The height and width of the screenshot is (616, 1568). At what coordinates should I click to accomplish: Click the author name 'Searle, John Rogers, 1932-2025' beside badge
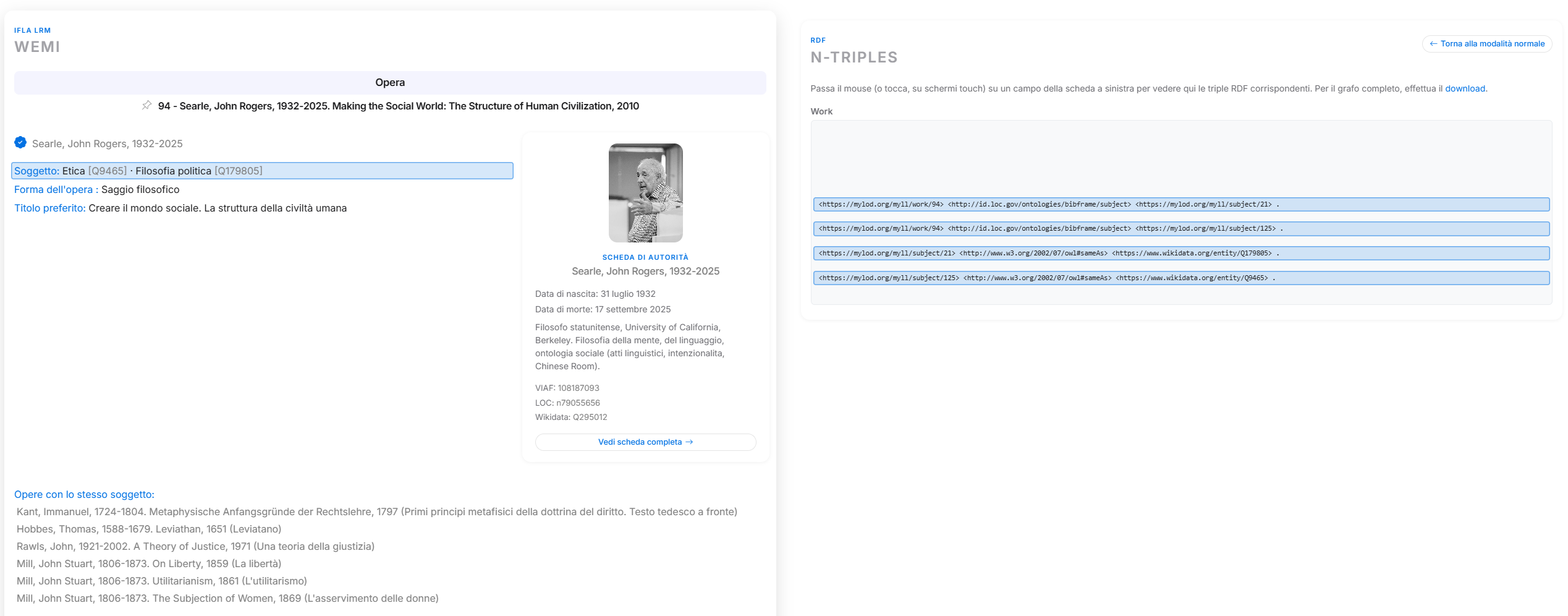tap(108, 143)
